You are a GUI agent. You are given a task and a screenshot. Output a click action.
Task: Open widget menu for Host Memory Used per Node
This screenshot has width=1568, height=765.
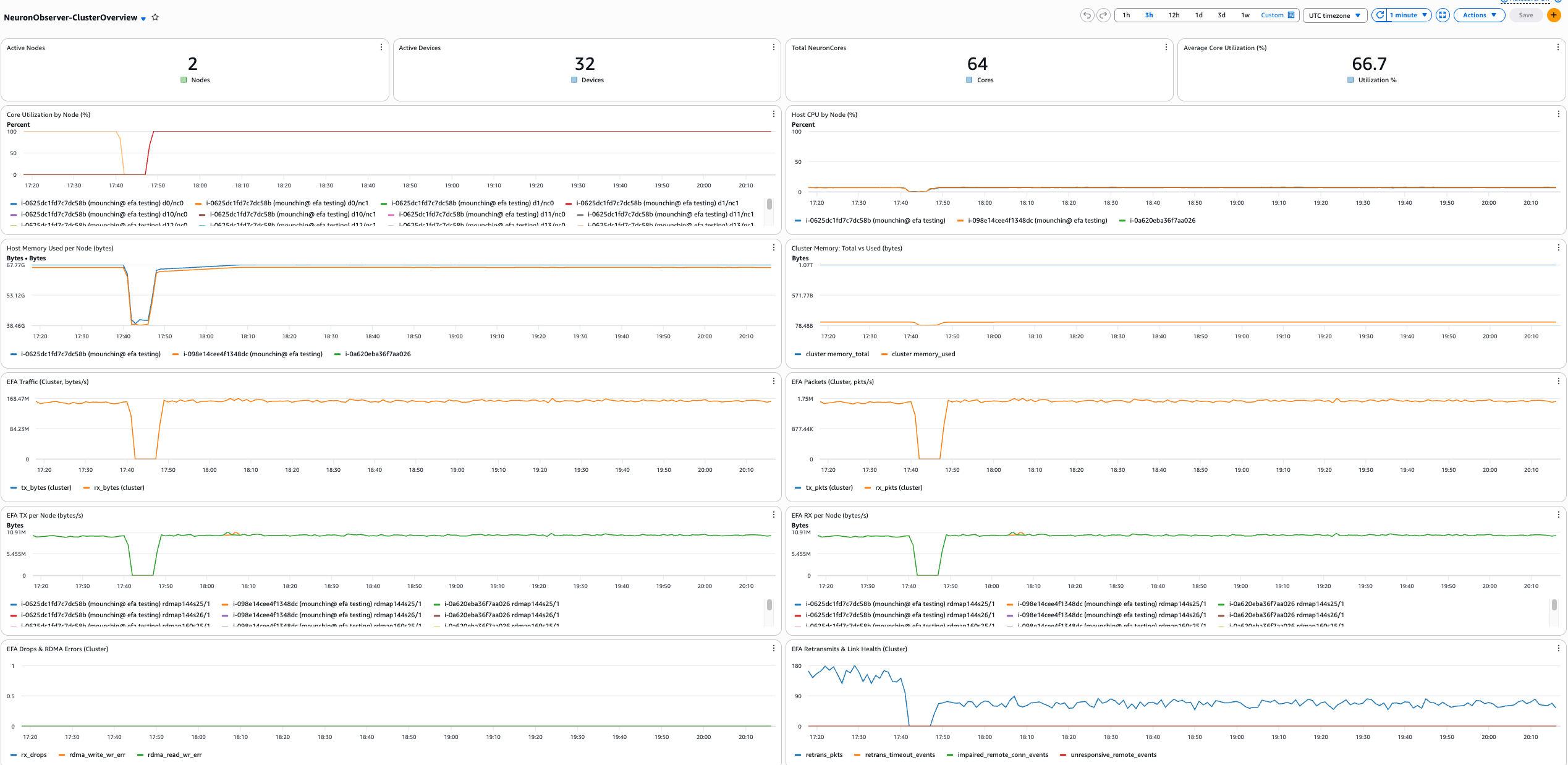point(774,248)
